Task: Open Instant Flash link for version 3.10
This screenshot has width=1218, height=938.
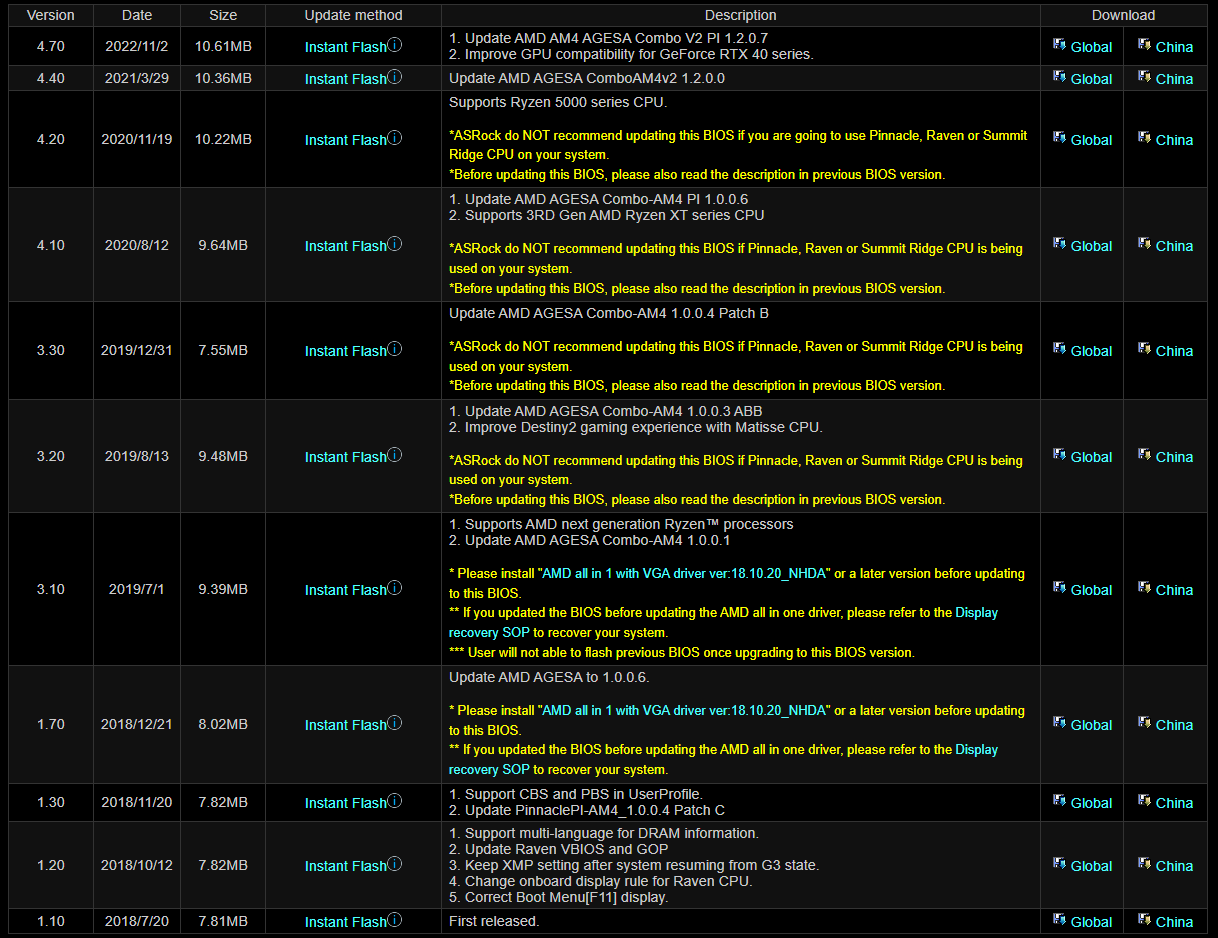Action: pos(345,590)
